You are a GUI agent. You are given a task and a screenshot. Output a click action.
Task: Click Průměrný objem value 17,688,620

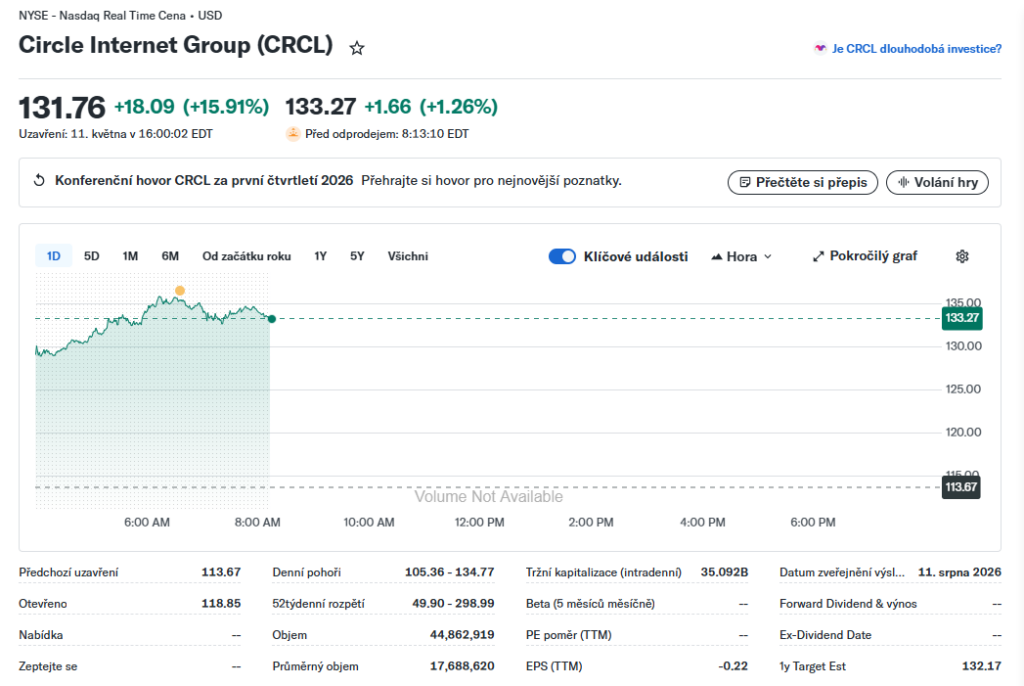tap(462, 666)
